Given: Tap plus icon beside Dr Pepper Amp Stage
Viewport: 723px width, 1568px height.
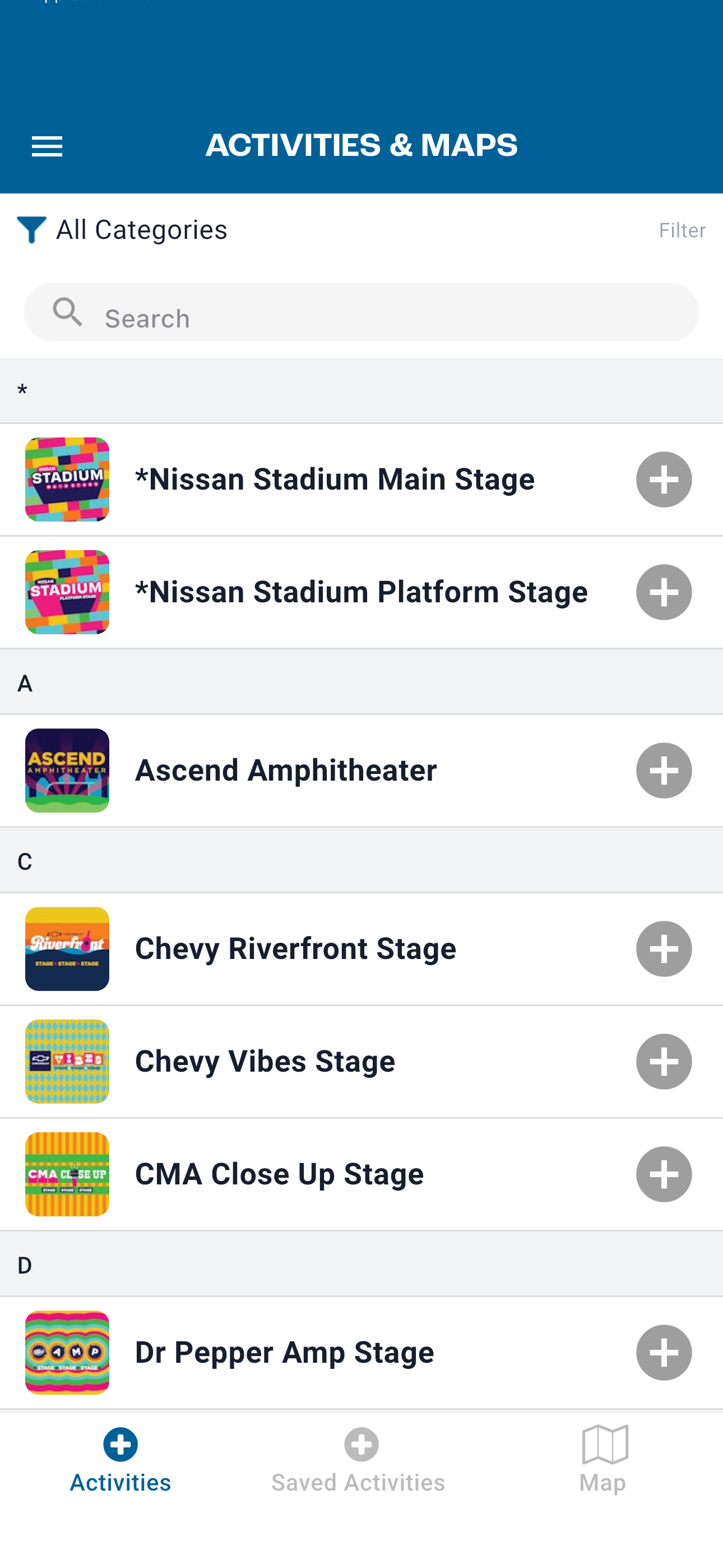Looking at the screenshot, I should 664,1353.
